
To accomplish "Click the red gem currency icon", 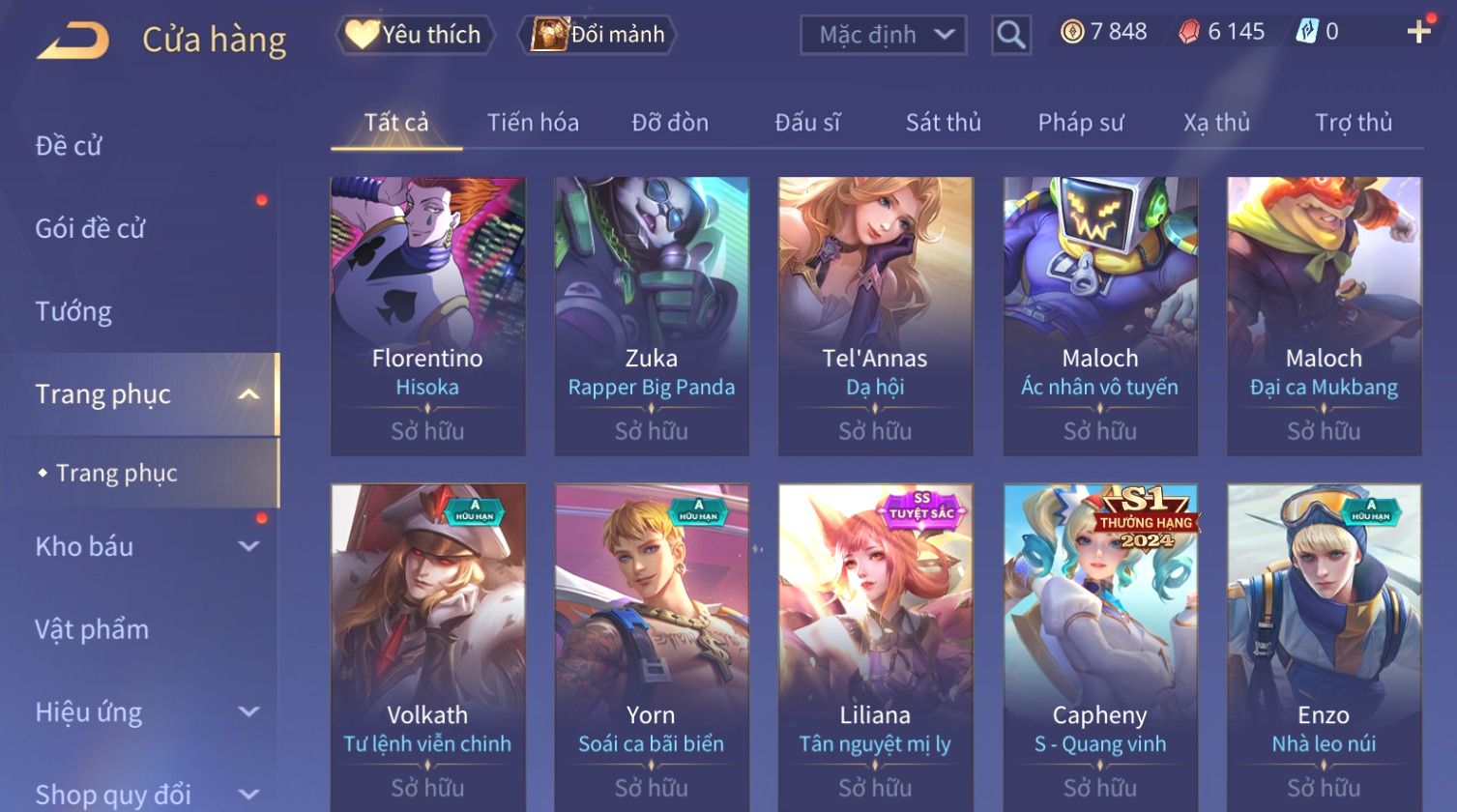I will (1189, 33).
